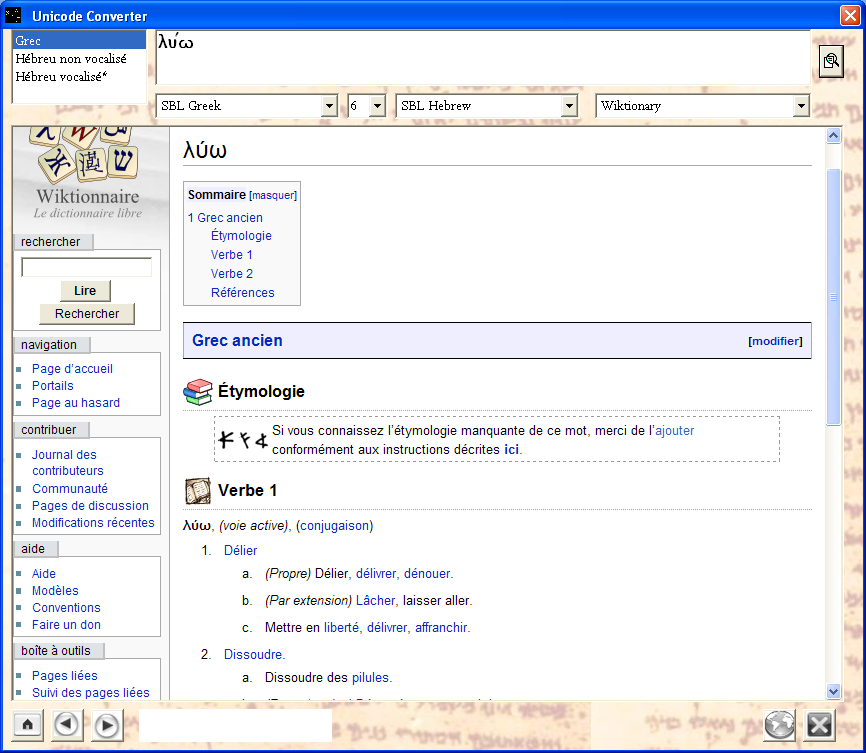Screen dimensions: 866x753
Task: Open Journal des contributeurs link
Action: pos(67,462)
